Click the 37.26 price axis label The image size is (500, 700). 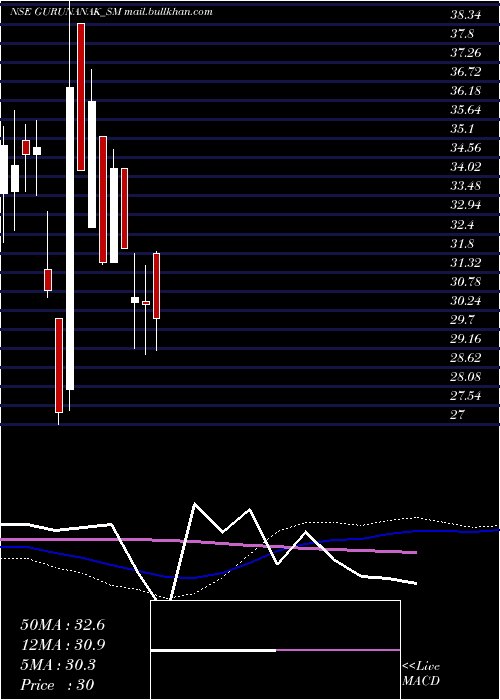[466, 53]
